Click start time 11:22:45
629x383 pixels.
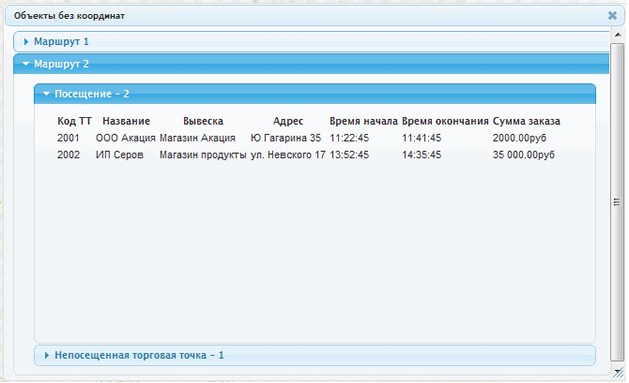coord(349,138)
